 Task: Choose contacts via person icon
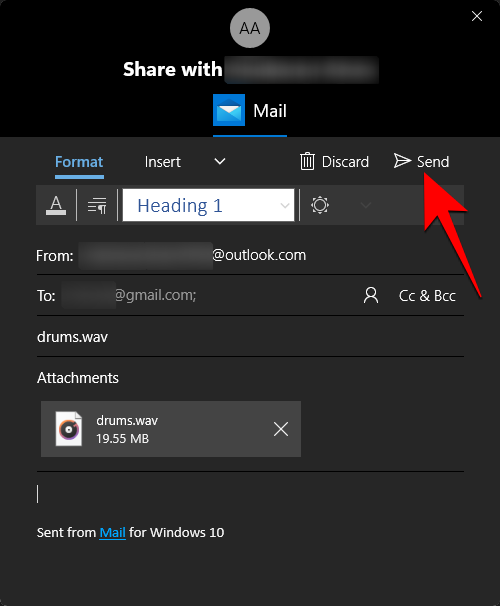pyautogui.click(x=371, y=296)
